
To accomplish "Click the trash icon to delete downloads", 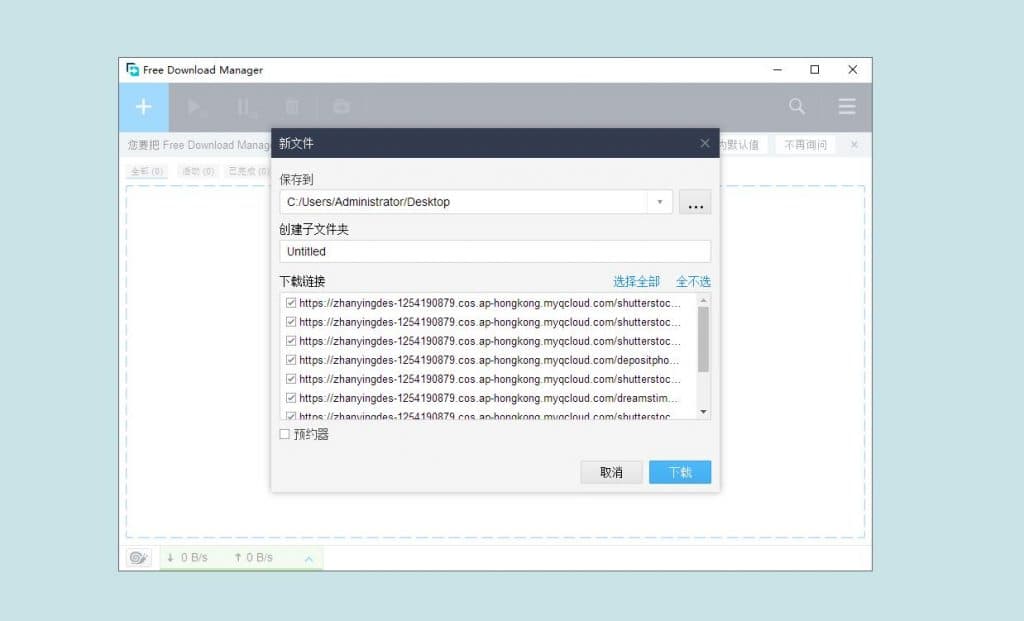I will click(291, 106).
